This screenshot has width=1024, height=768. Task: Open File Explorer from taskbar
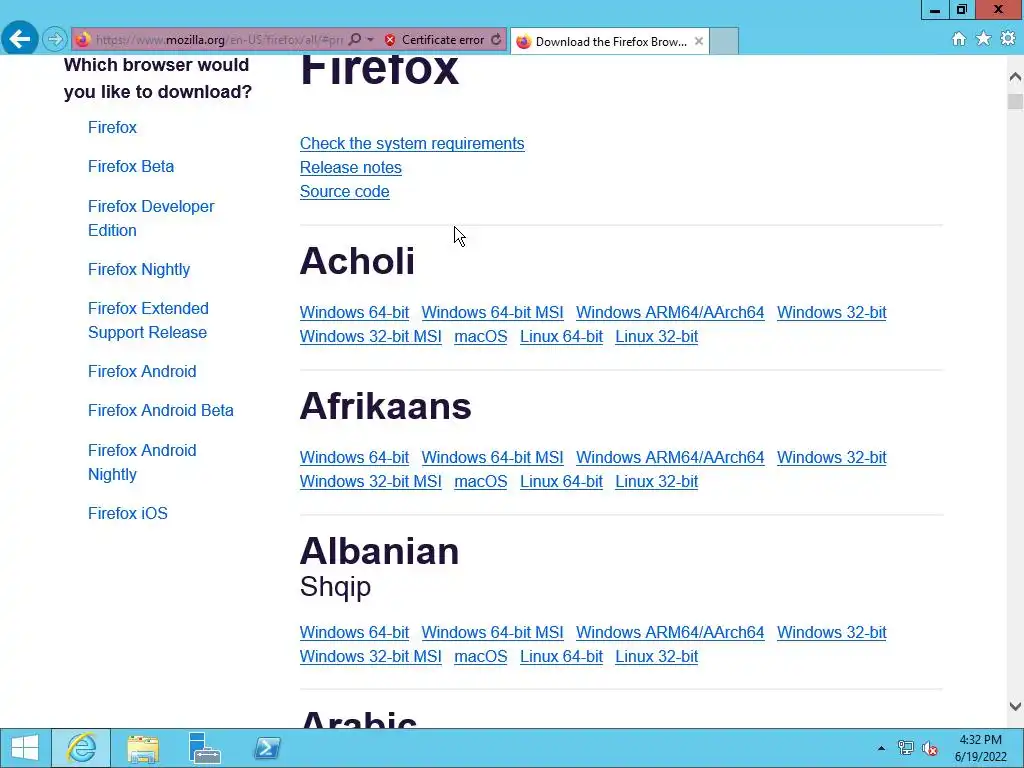142,748
